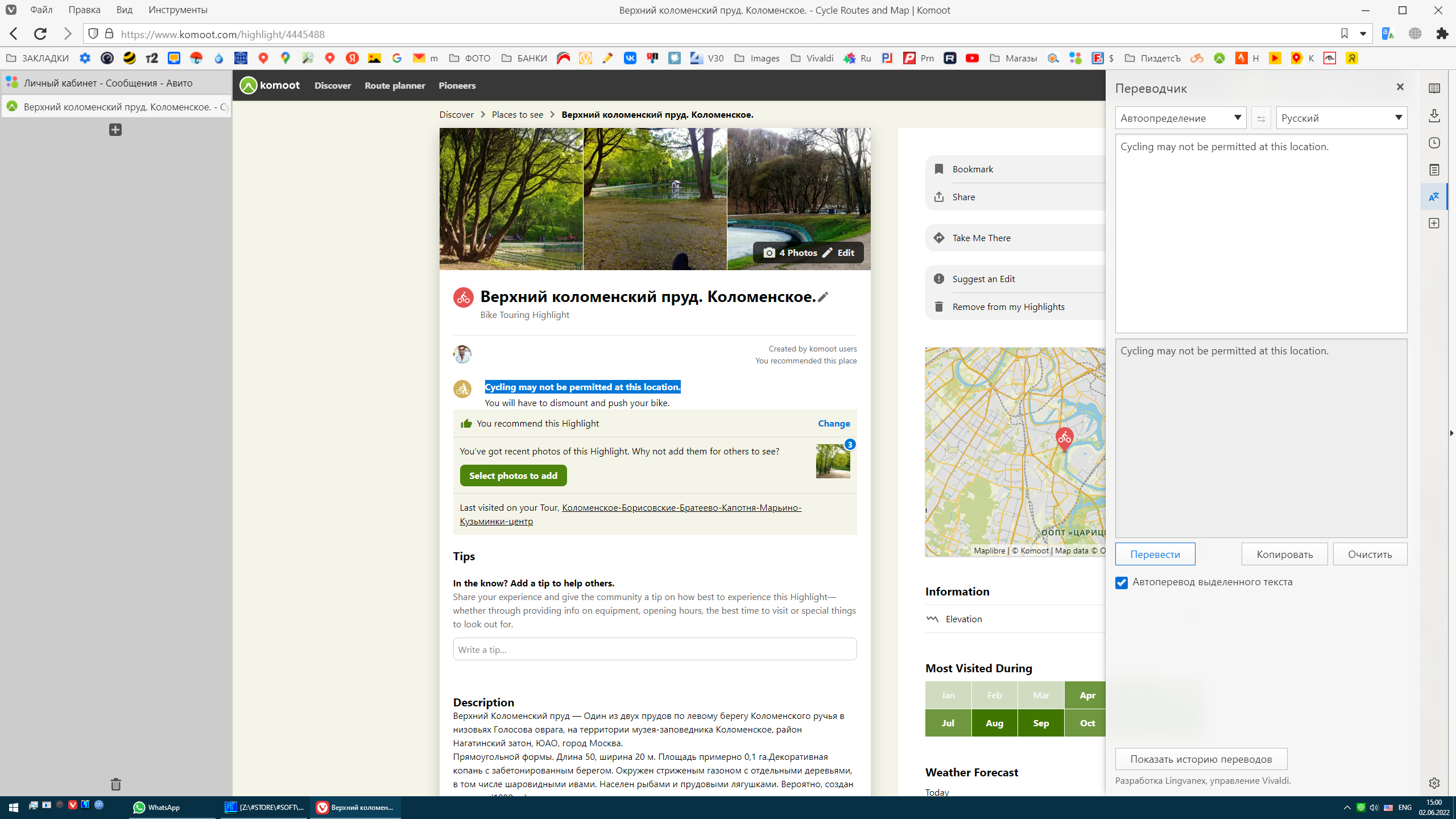Expand the address bar bookmark dropdown arrow
The height and width of the screenshot is (819, 1456).
click(1363, 34)
